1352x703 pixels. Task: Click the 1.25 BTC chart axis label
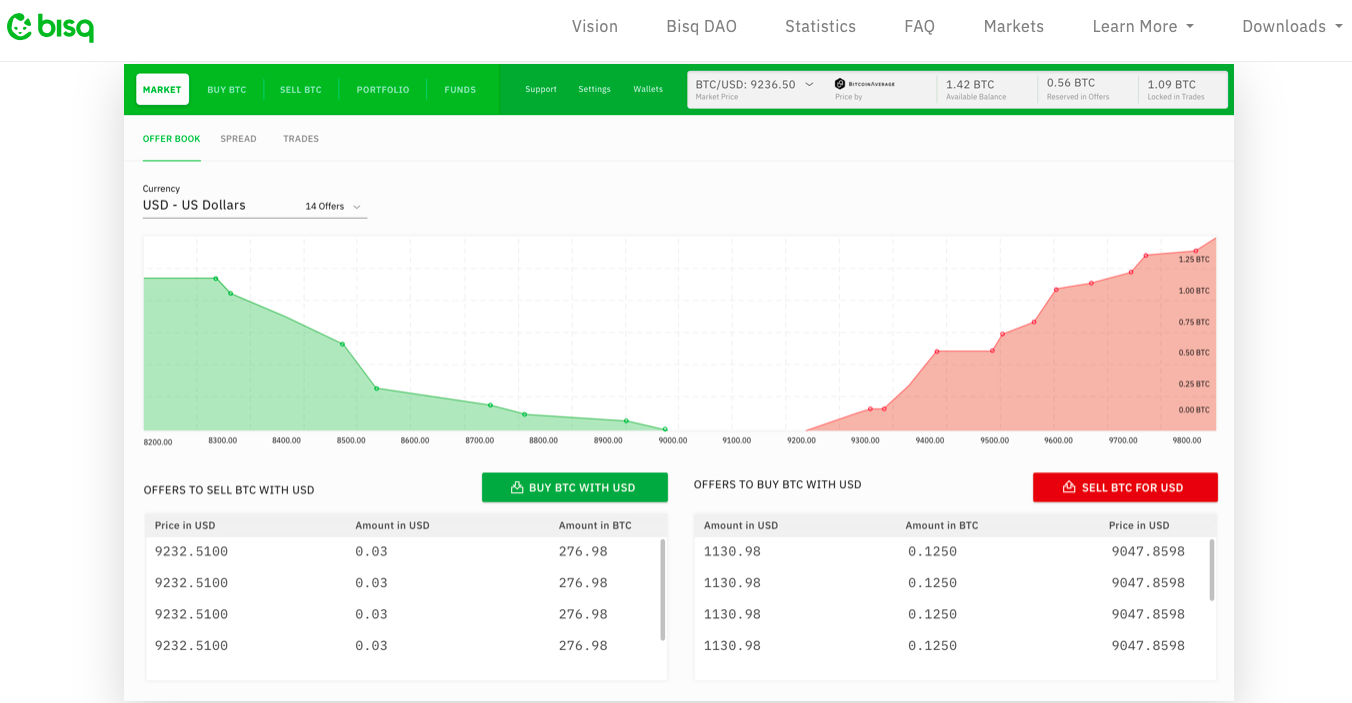click(x=1194, y=260)
